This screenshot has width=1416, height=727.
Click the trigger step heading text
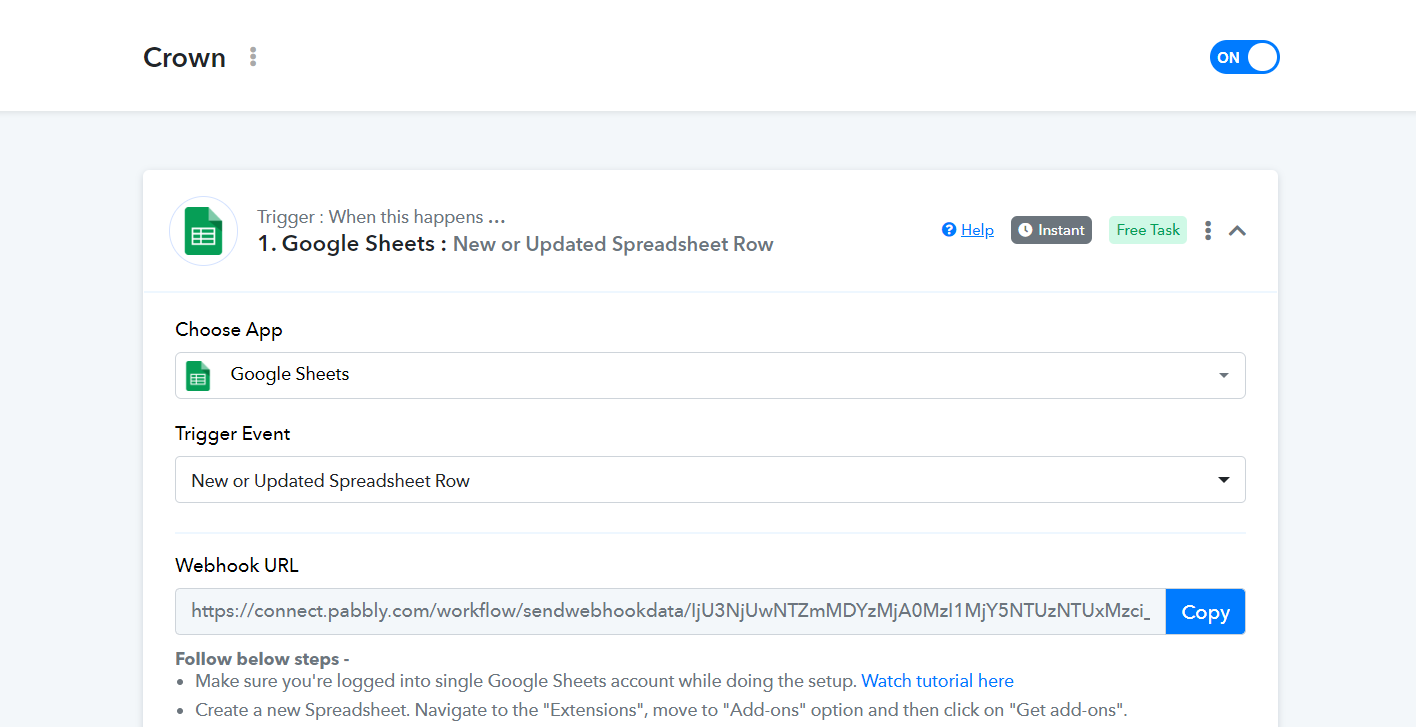(515, 244)
